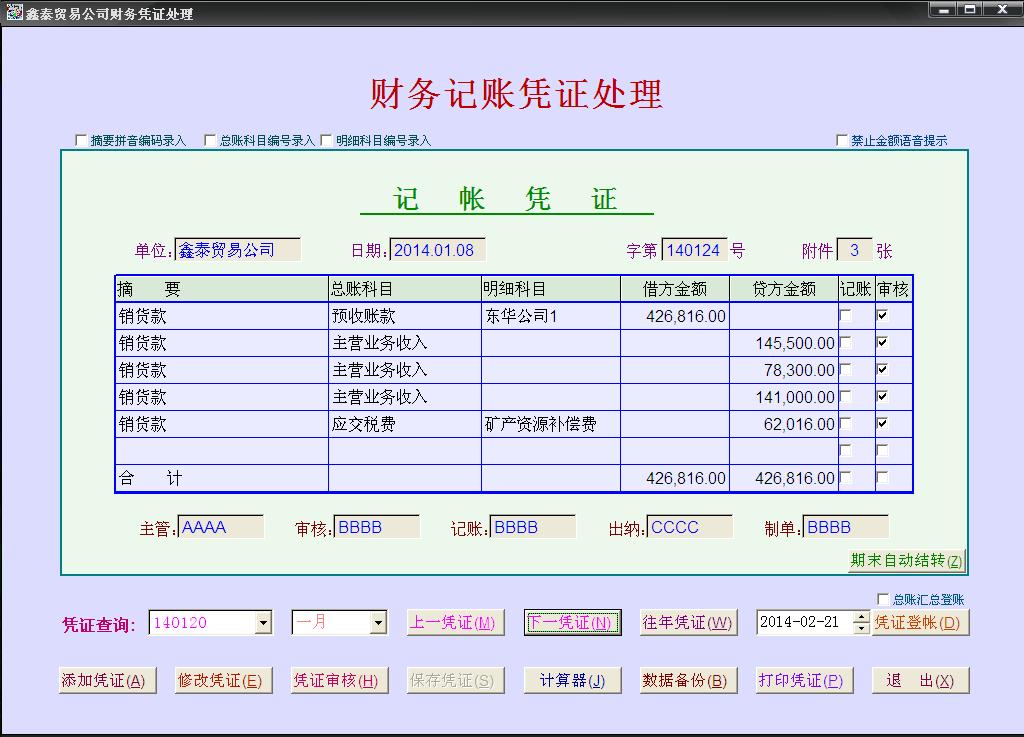1024x737 pixels.
Task: Open the 凭证查询 voucher number dropdown
Action: point(266,622)
